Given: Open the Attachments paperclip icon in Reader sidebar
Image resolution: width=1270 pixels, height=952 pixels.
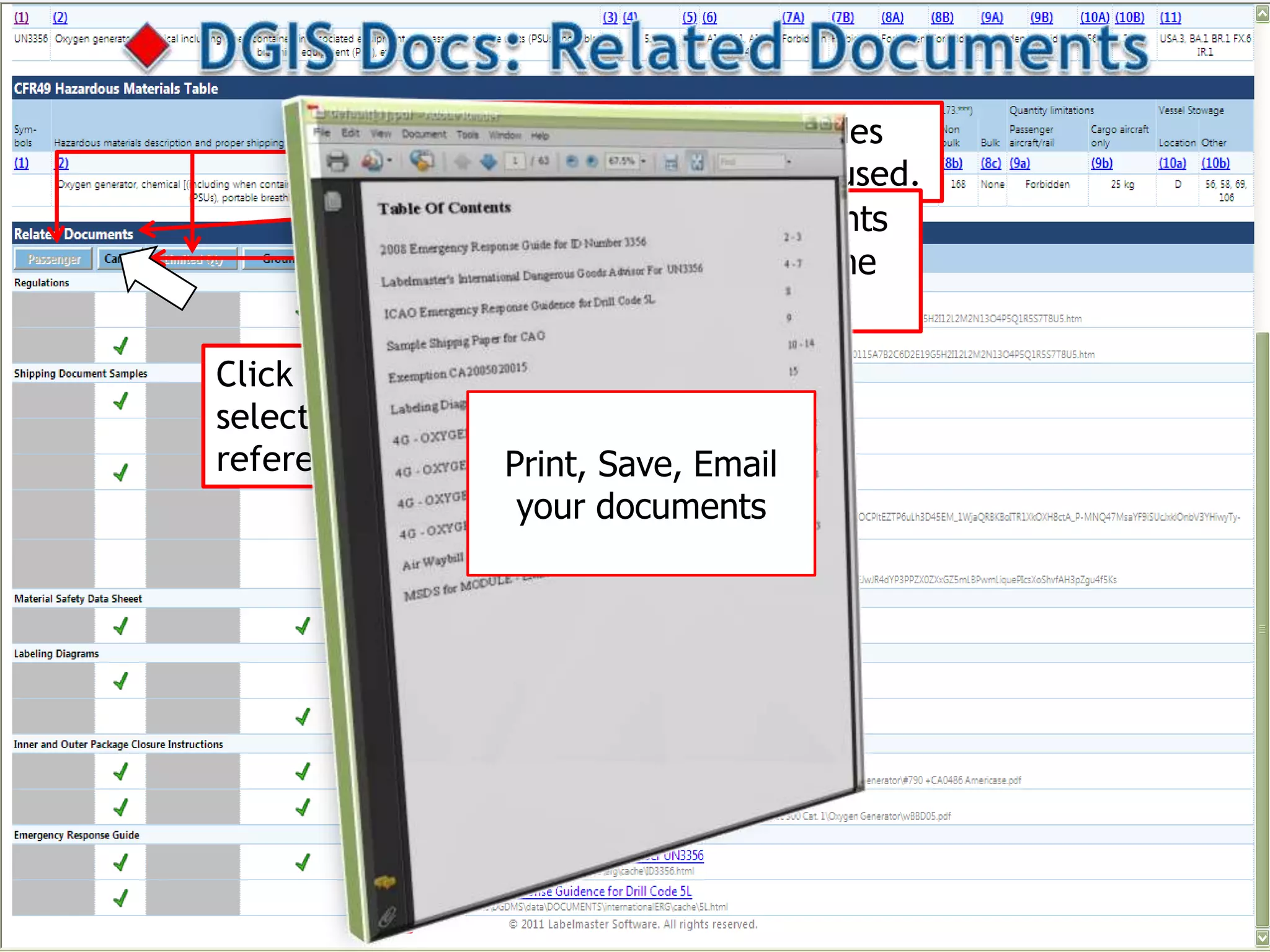Looking at the screenshot, I should 387,917.
